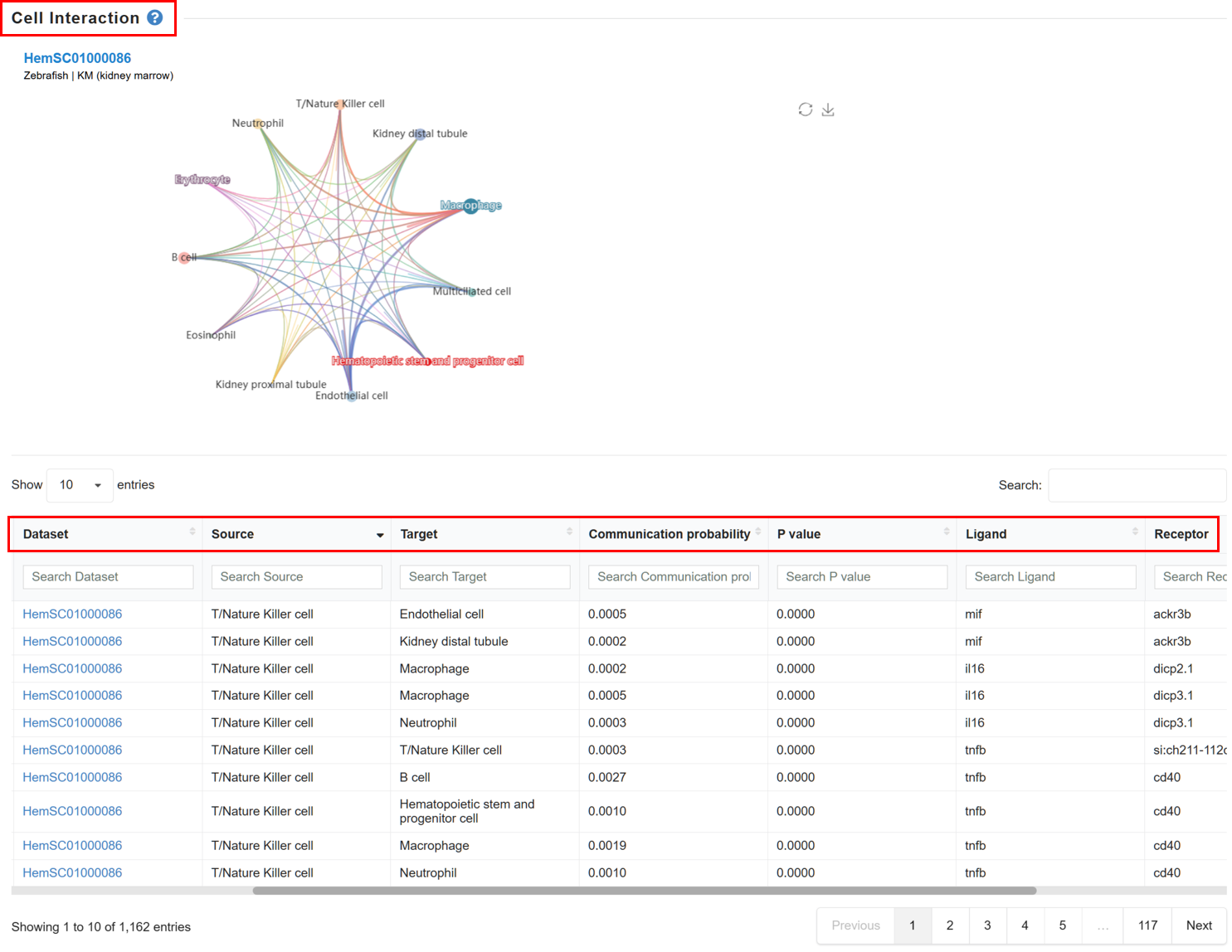Open the HemSC01000086 dataset title link
This screenshot has height=952, width=1232.
tap(77, 58)
